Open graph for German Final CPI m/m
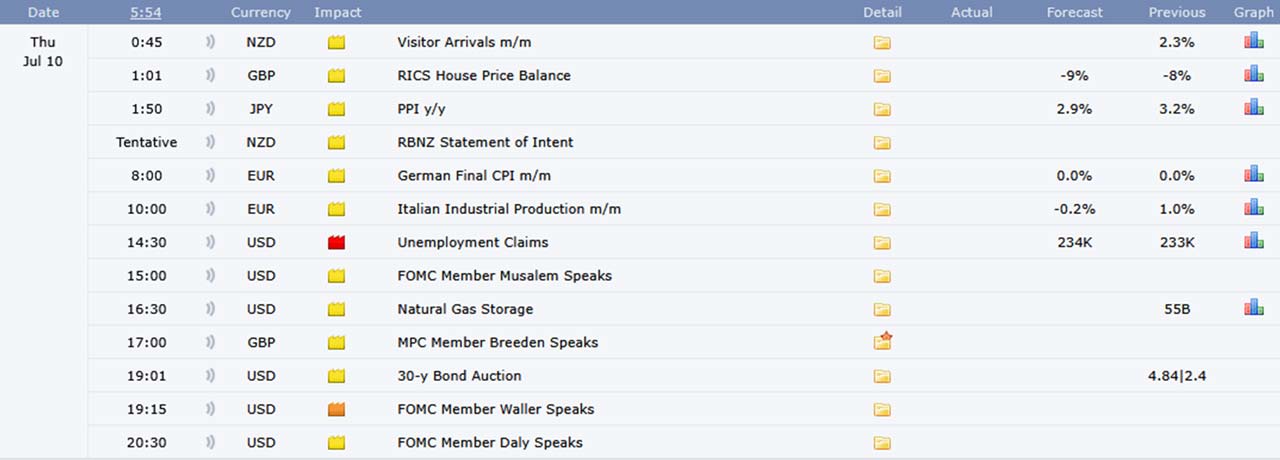Image resolution: width=1280 pixels, height=460 pixels. [x=1253, y=175]
